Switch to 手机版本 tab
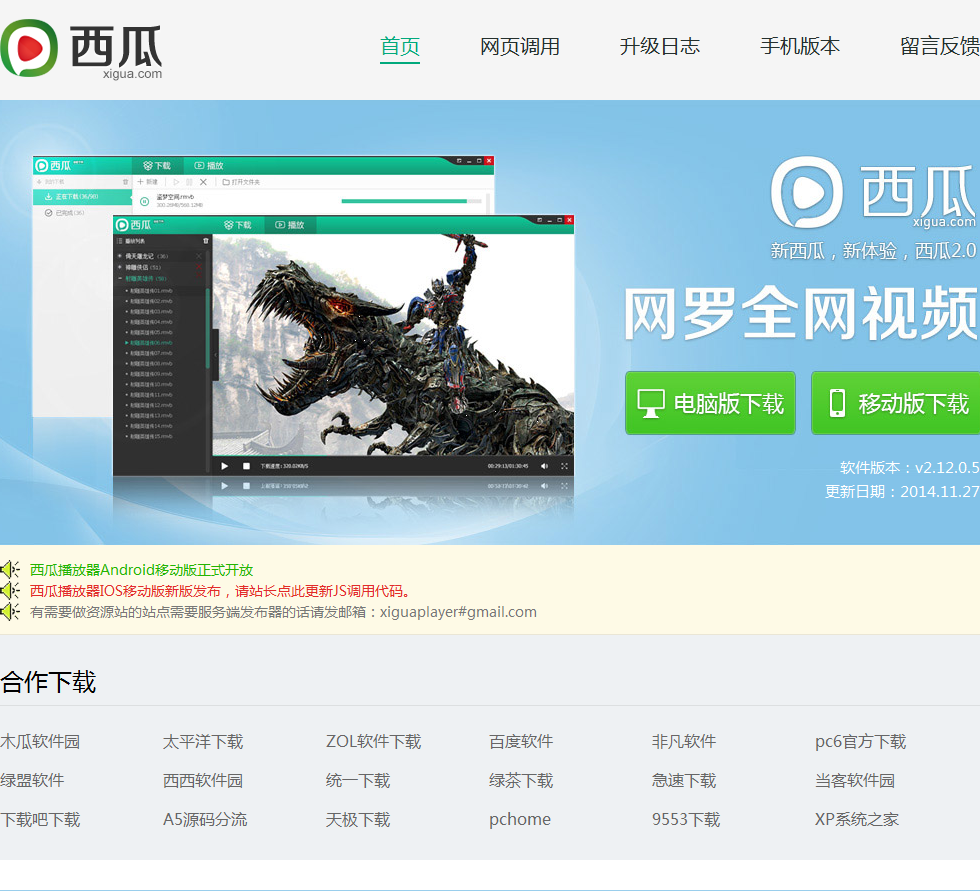Viewport: 980px width, 891px height. tap(799, 46)
